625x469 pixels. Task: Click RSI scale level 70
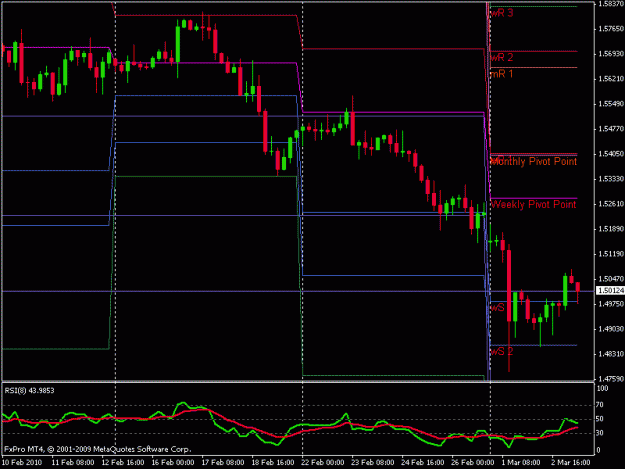601,405
